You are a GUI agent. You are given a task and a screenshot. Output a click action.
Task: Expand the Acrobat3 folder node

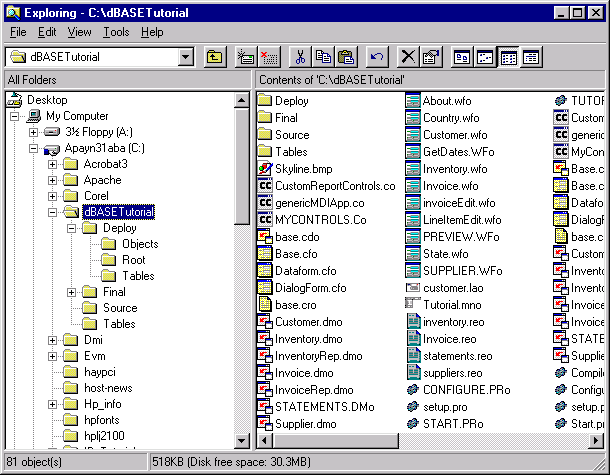click(x=53, y=164)
